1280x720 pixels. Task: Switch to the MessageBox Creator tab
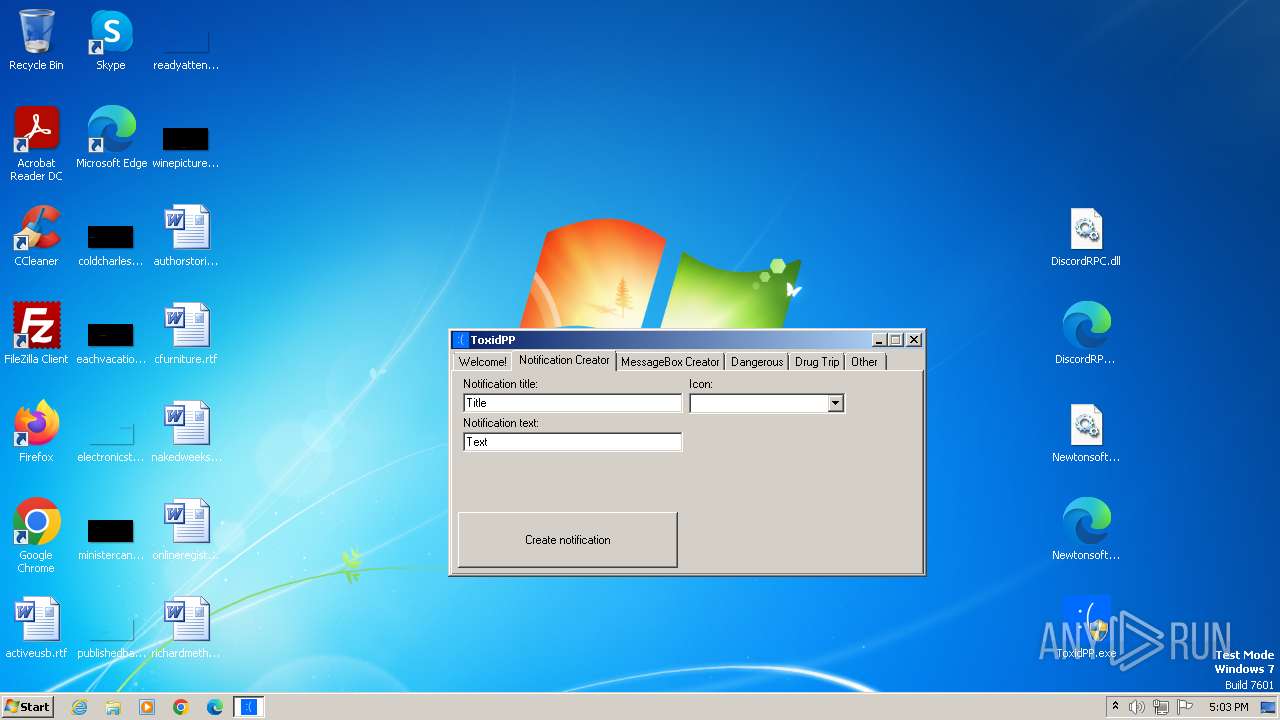tap(670, 362)
